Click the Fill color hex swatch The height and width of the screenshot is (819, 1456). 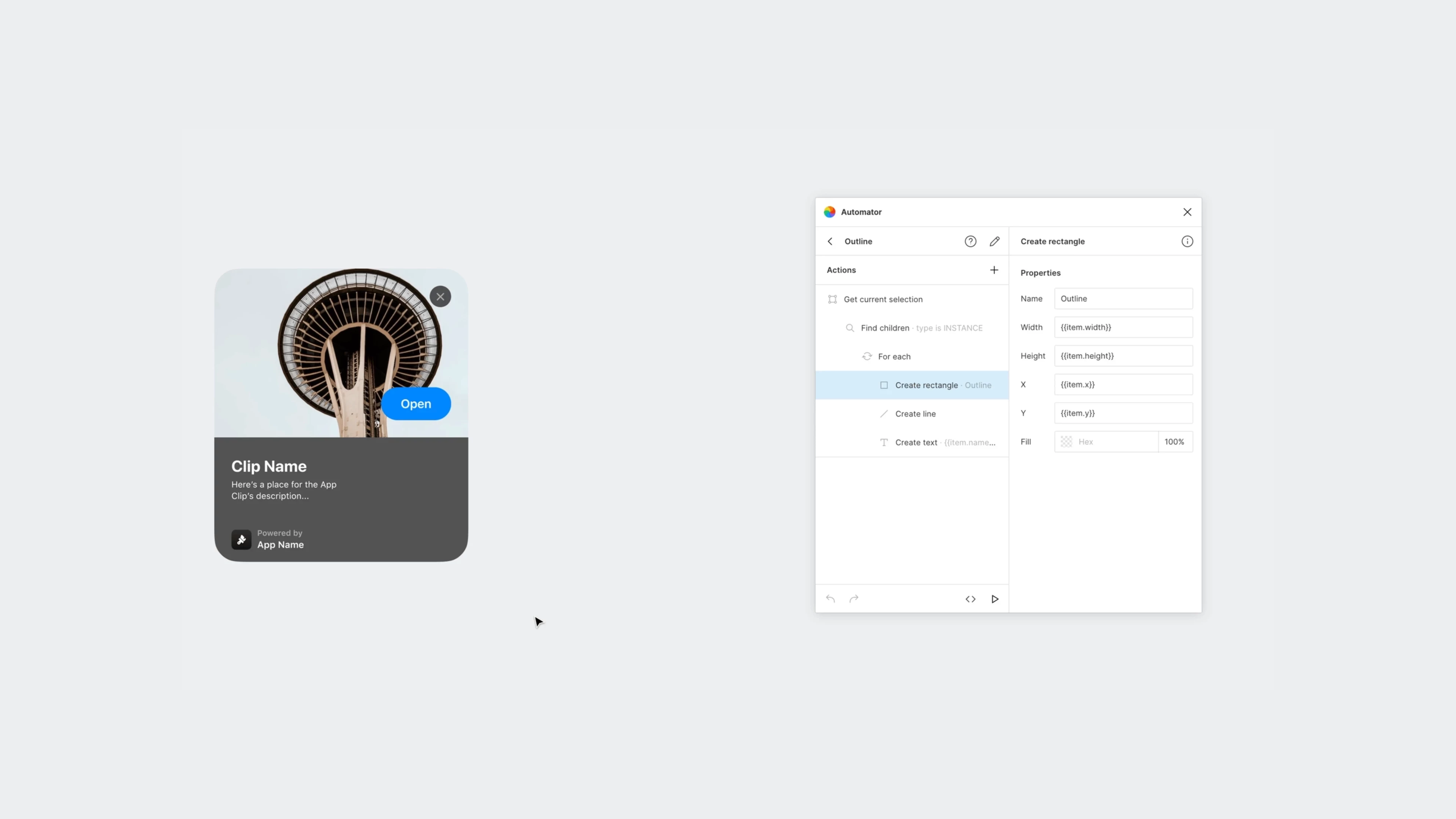1066,441
